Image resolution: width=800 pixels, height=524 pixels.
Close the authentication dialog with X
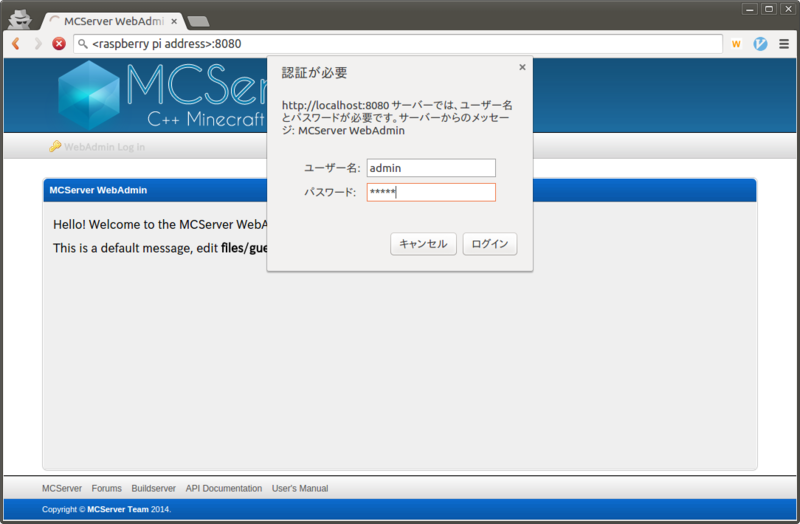[522, 67]
